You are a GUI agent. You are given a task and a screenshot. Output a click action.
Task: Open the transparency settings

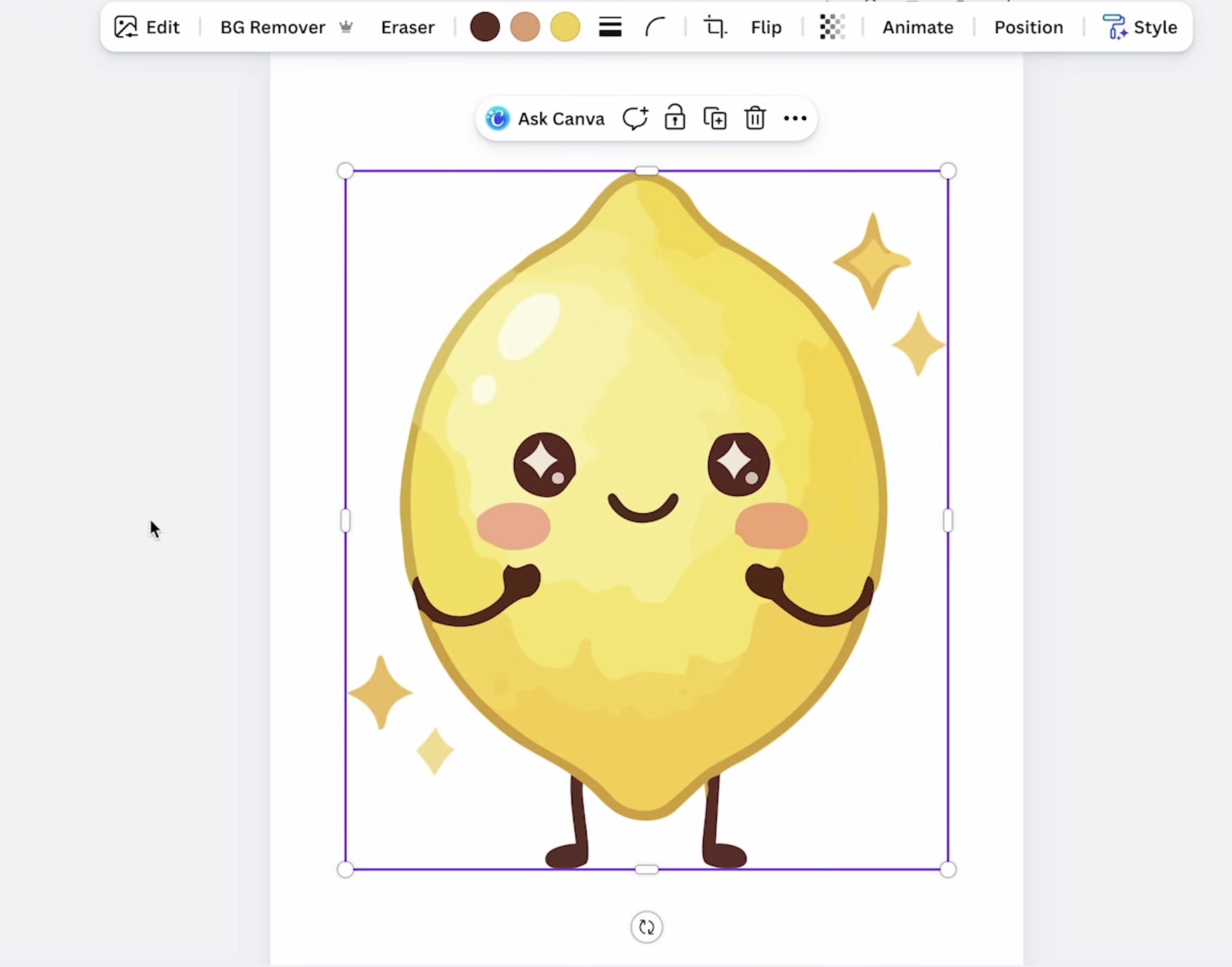coord(831,27)
